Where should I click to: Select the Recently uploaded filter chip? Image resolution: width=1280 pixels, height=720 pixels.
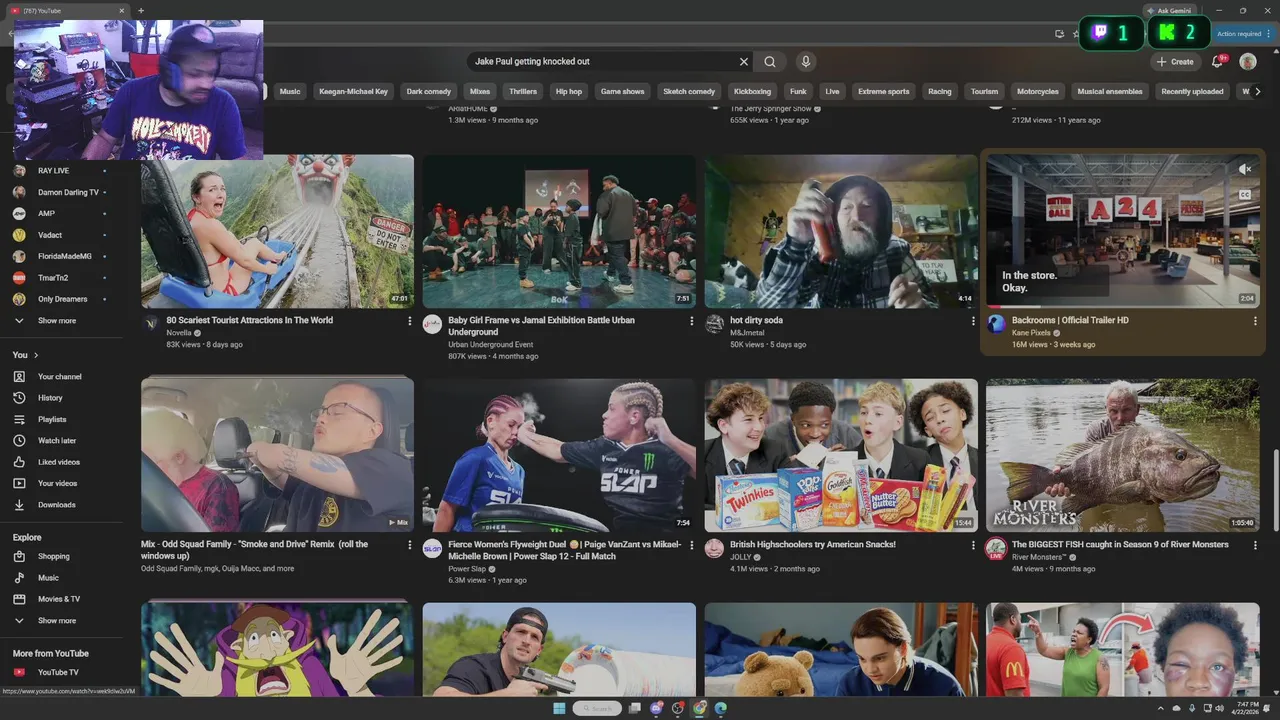pos(1192,91)
